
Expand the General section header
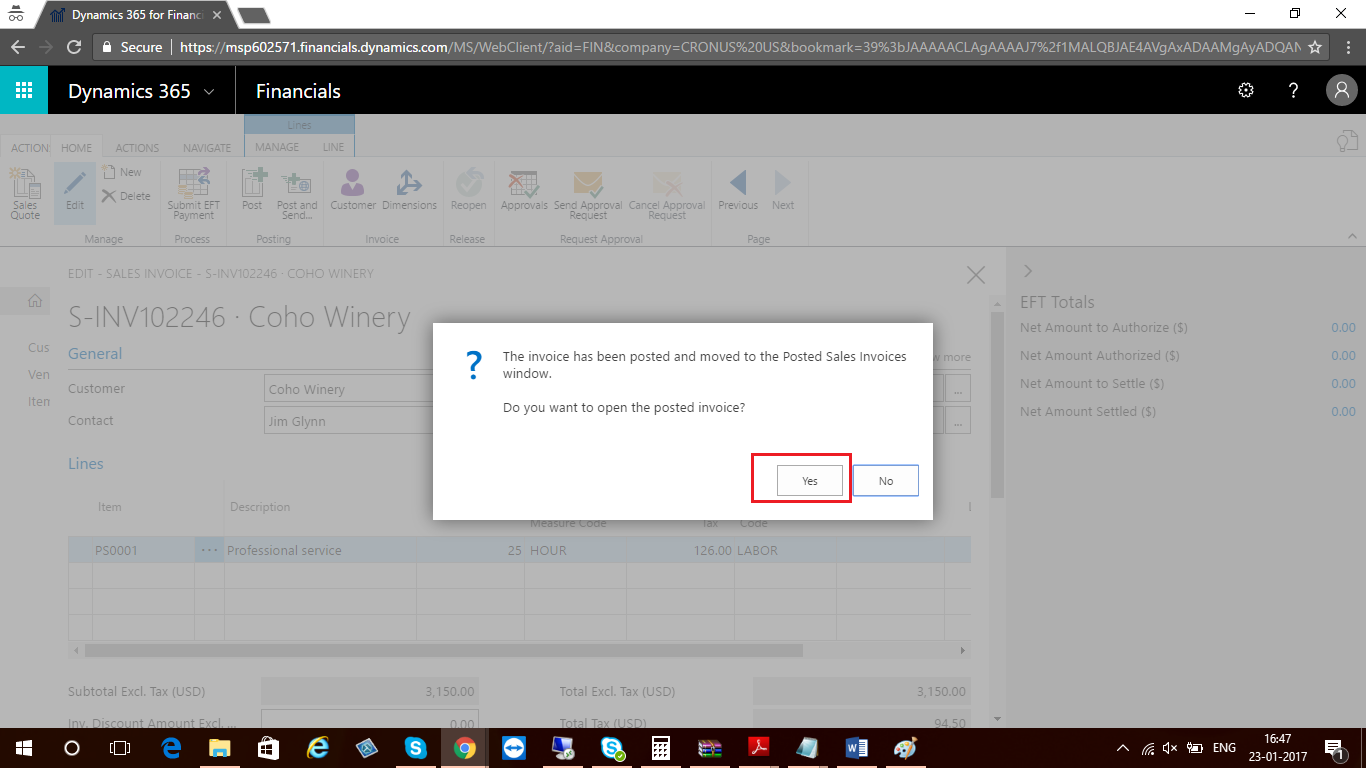tap(95, 353)
